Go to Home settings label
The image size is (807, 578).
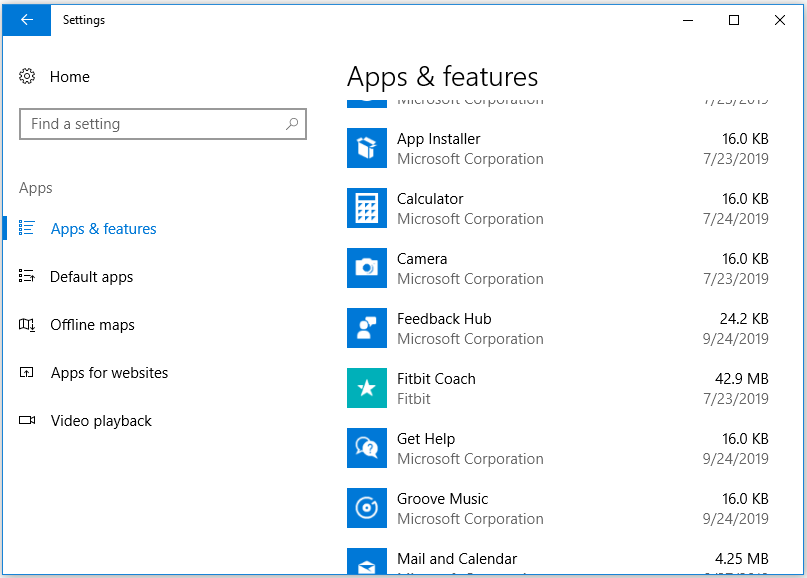click(69, 77)
